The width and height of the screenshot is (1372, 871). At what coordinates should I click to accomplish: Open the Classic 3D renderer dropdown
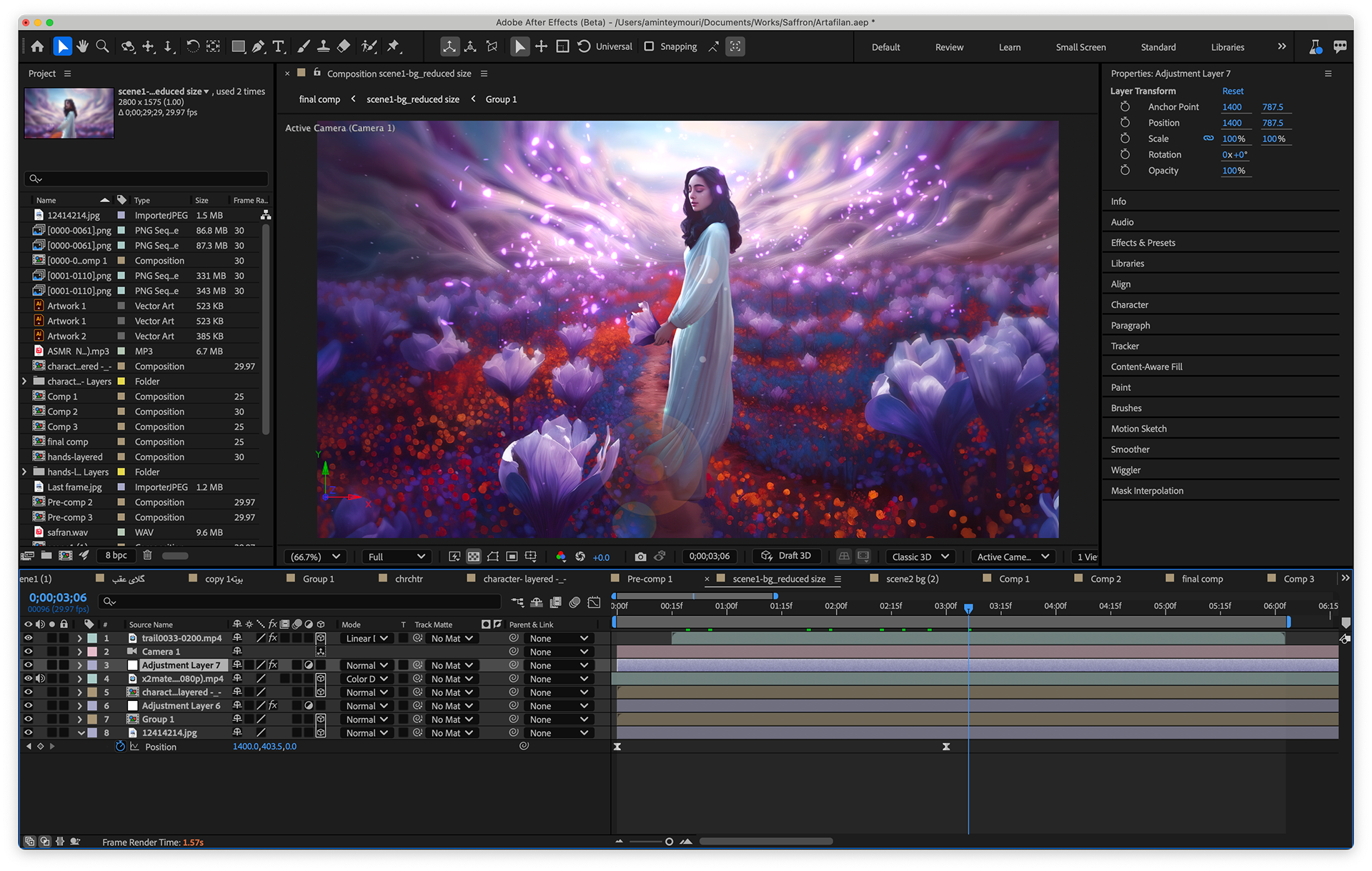920,557
